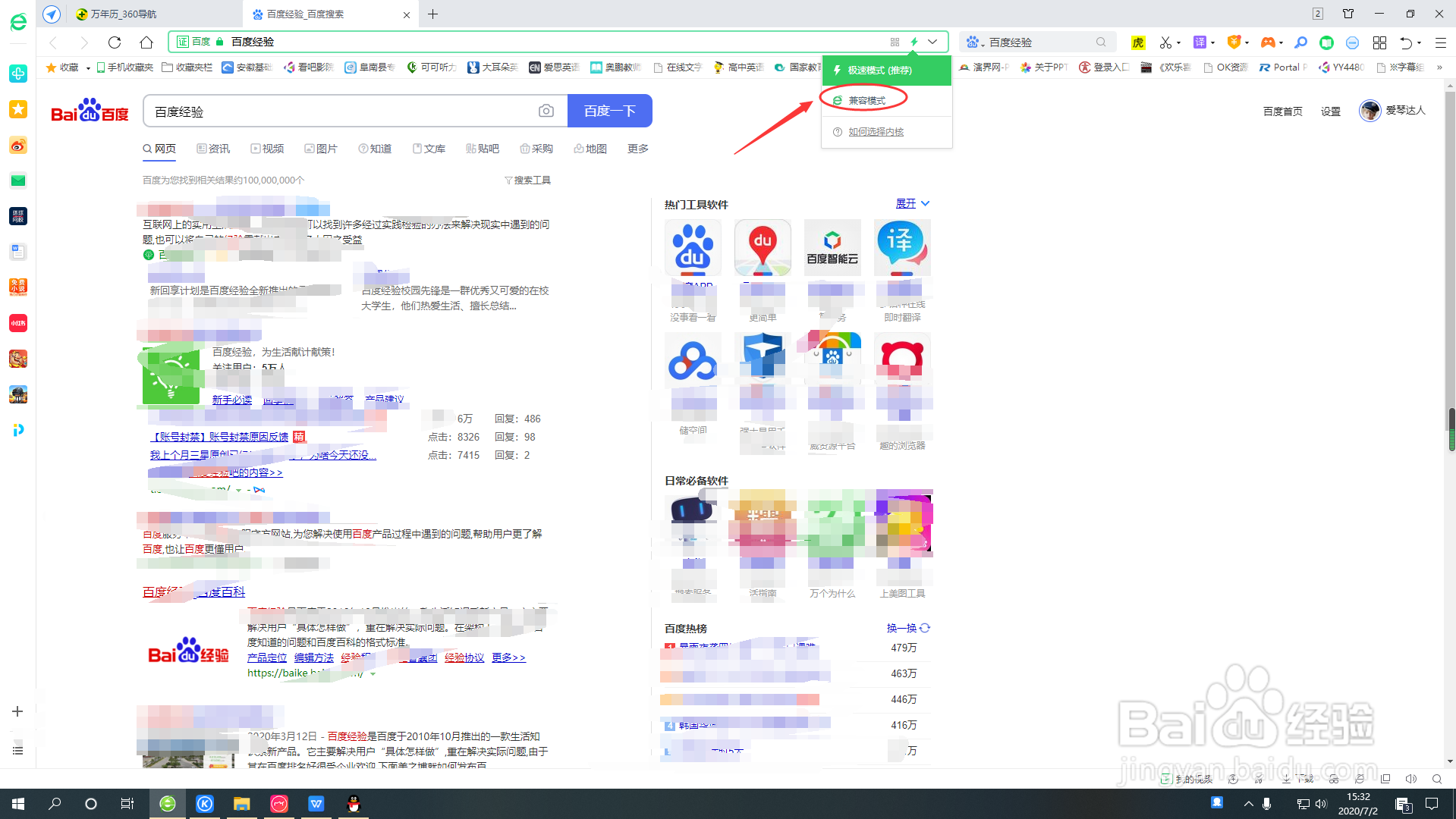Image resolution: width=1456 pixels, height=819 pixels.
Task: Reload the page with refresh icon
Action: tap(115, 42)
